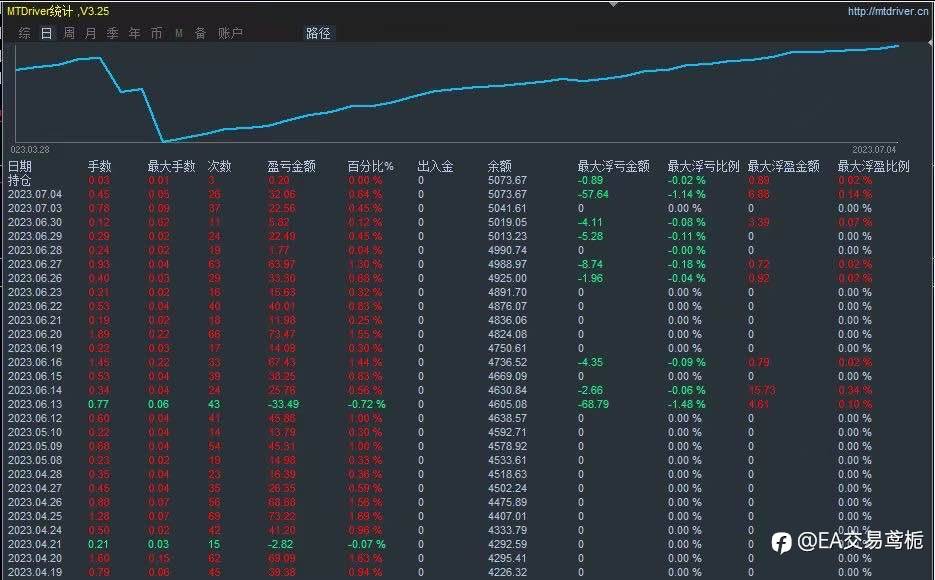Screen dimensions: 935x580
Task: Click the 日期 column header
Action: (x=20, y=166)
